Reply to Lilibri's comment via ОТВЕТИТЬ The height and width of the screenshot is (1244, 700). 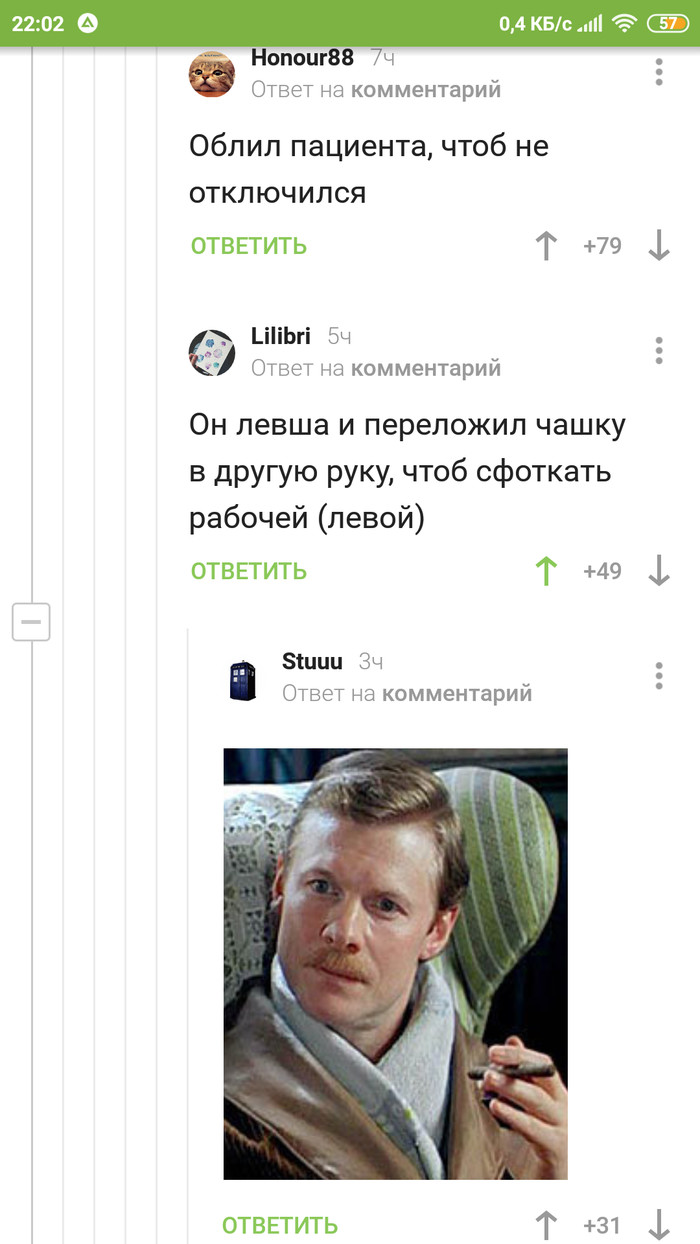249,571
